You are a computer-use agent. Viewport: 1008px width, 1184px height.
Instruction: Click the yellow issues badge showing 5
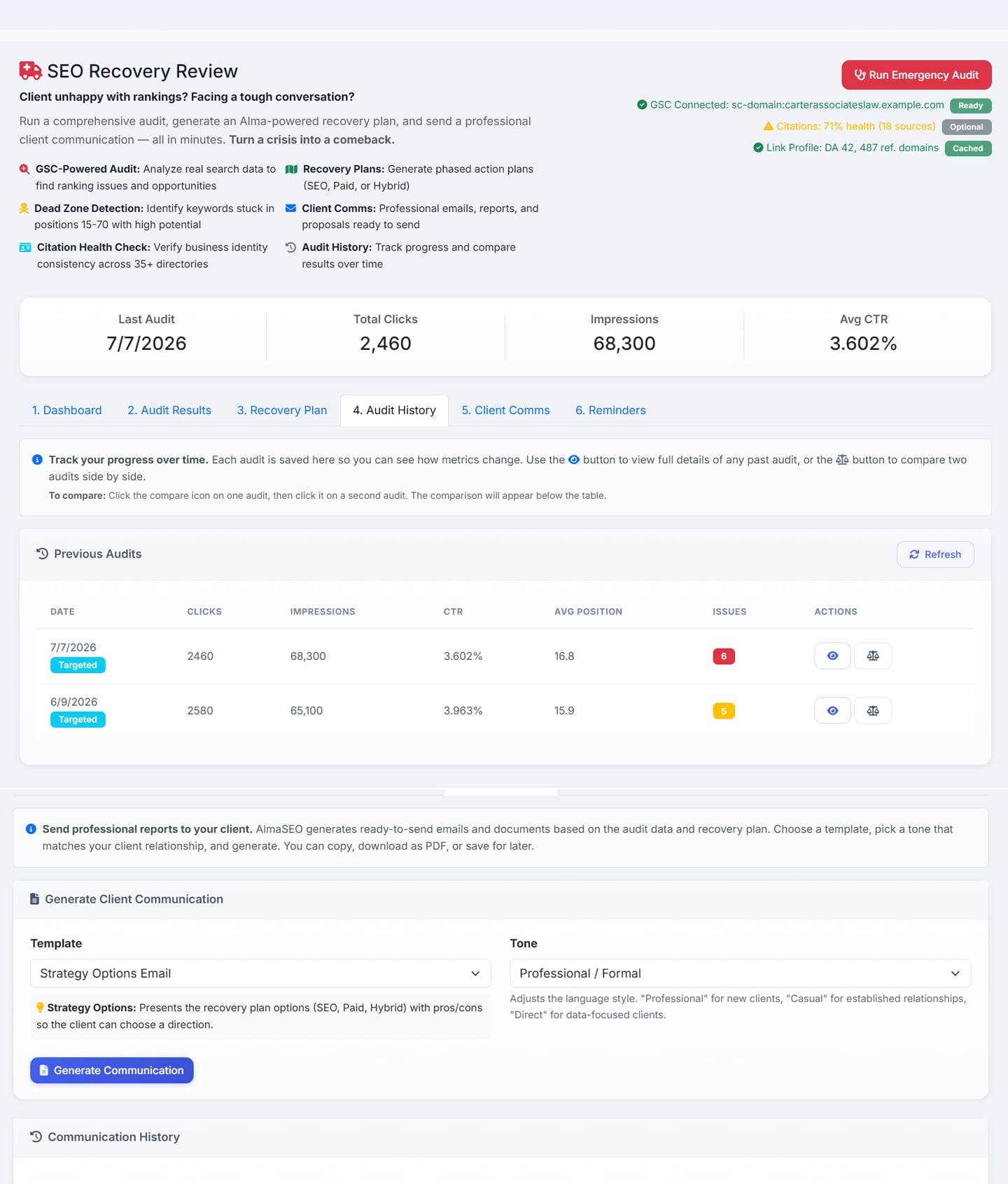pyautogui.click(x=724, y=711)
